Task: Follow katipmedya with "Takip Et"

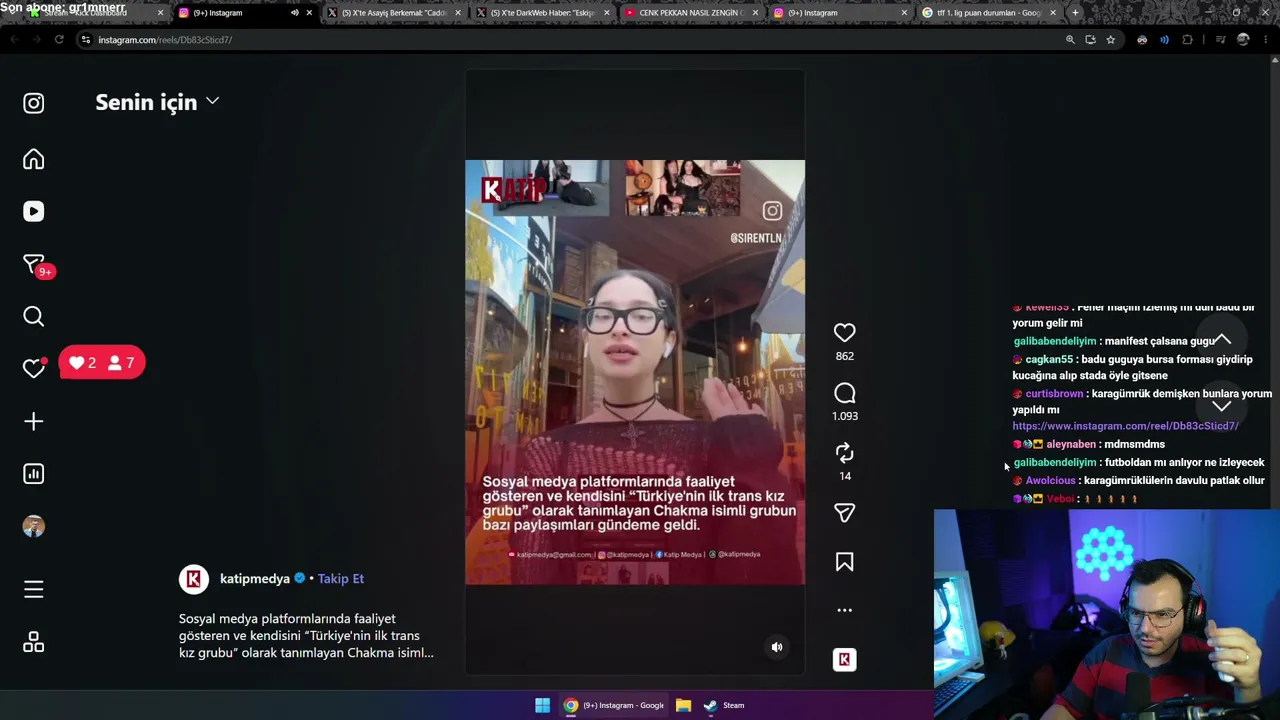Action: [x=340, y=579]
